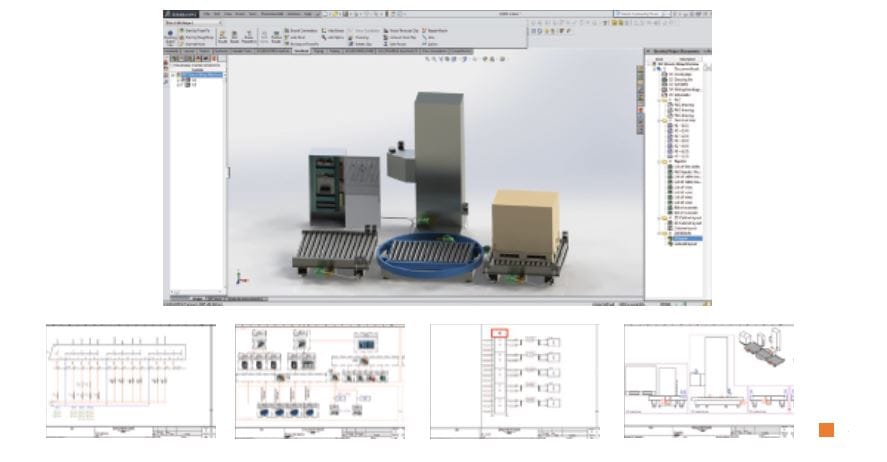This screenshot has width=887, height=462.
Task: Select the highlighted item in the left tree
Action: click(203, 74)
